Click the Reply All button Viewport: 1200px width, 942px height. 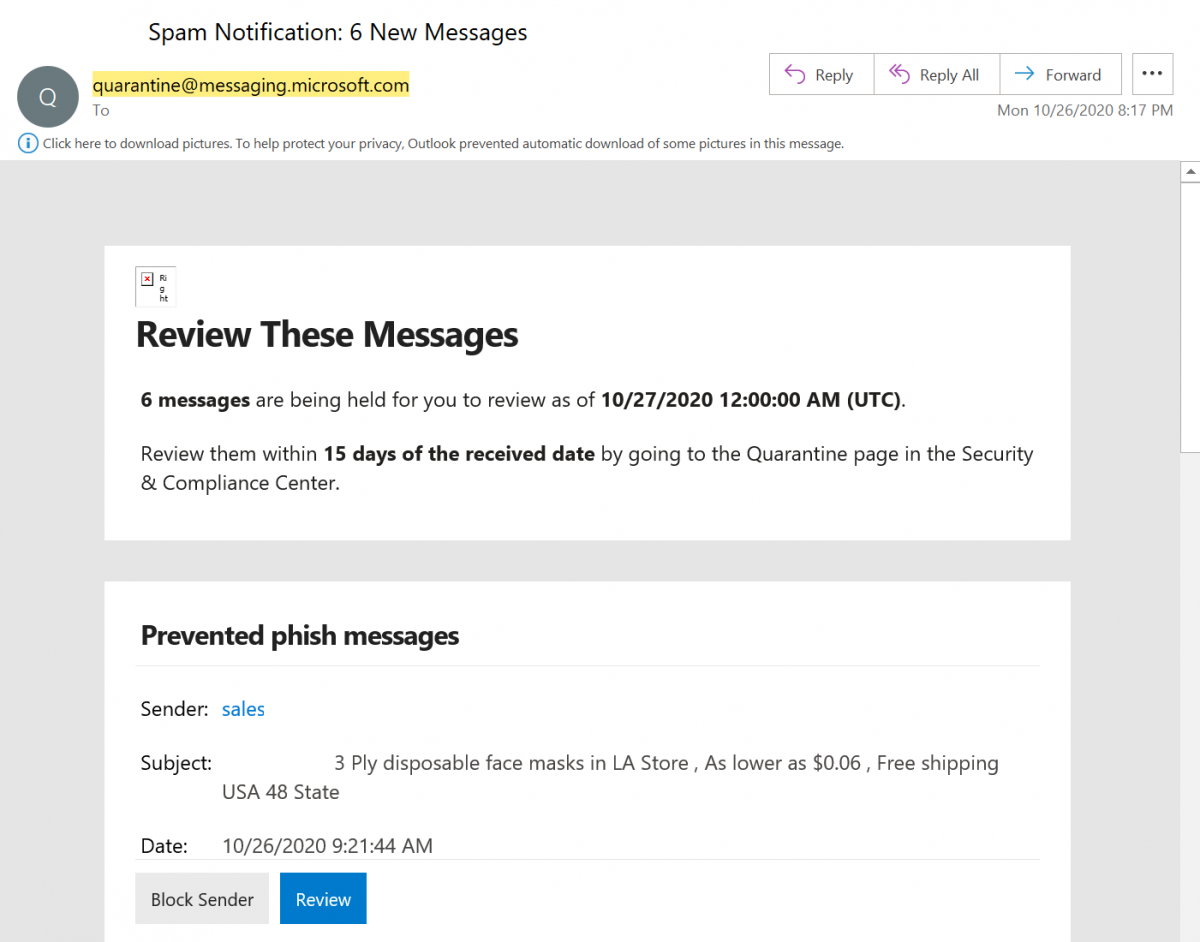[x=936, y=73]
